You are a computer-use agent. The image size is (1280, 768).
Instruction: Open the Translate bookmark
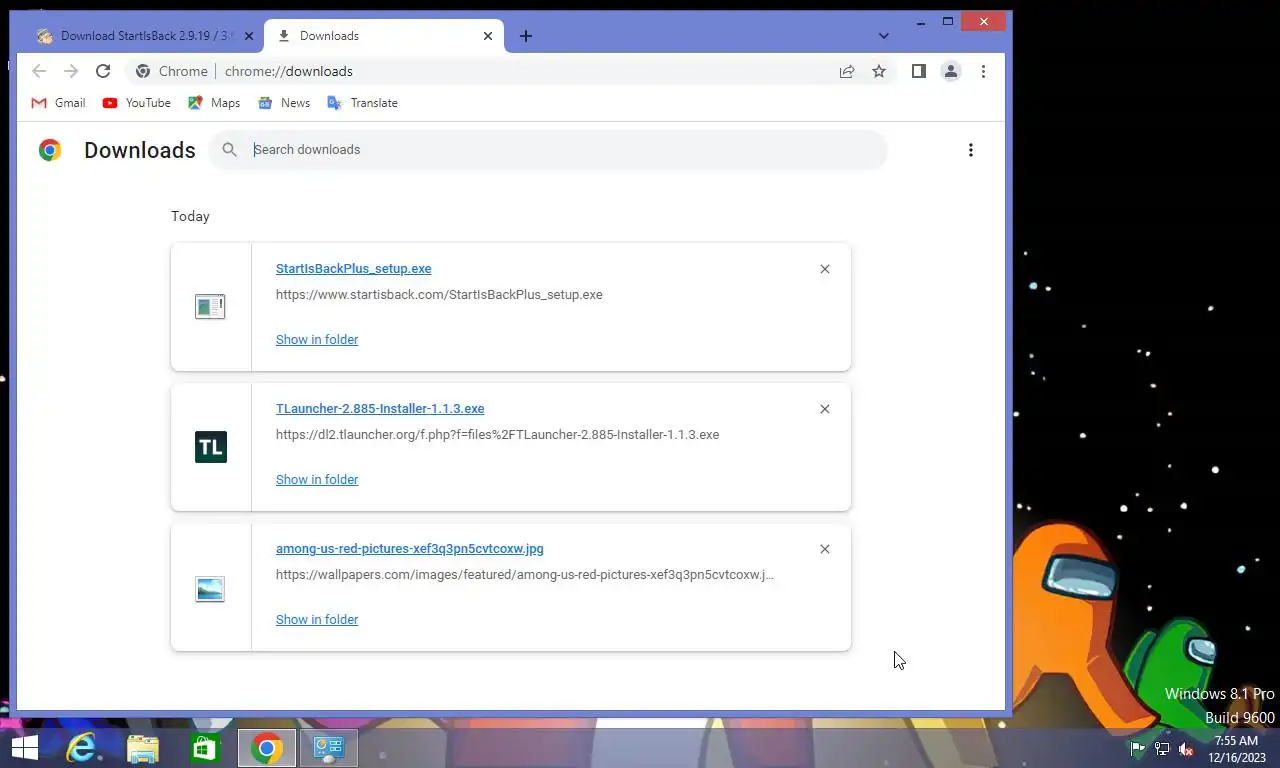(x=362, y=103)
